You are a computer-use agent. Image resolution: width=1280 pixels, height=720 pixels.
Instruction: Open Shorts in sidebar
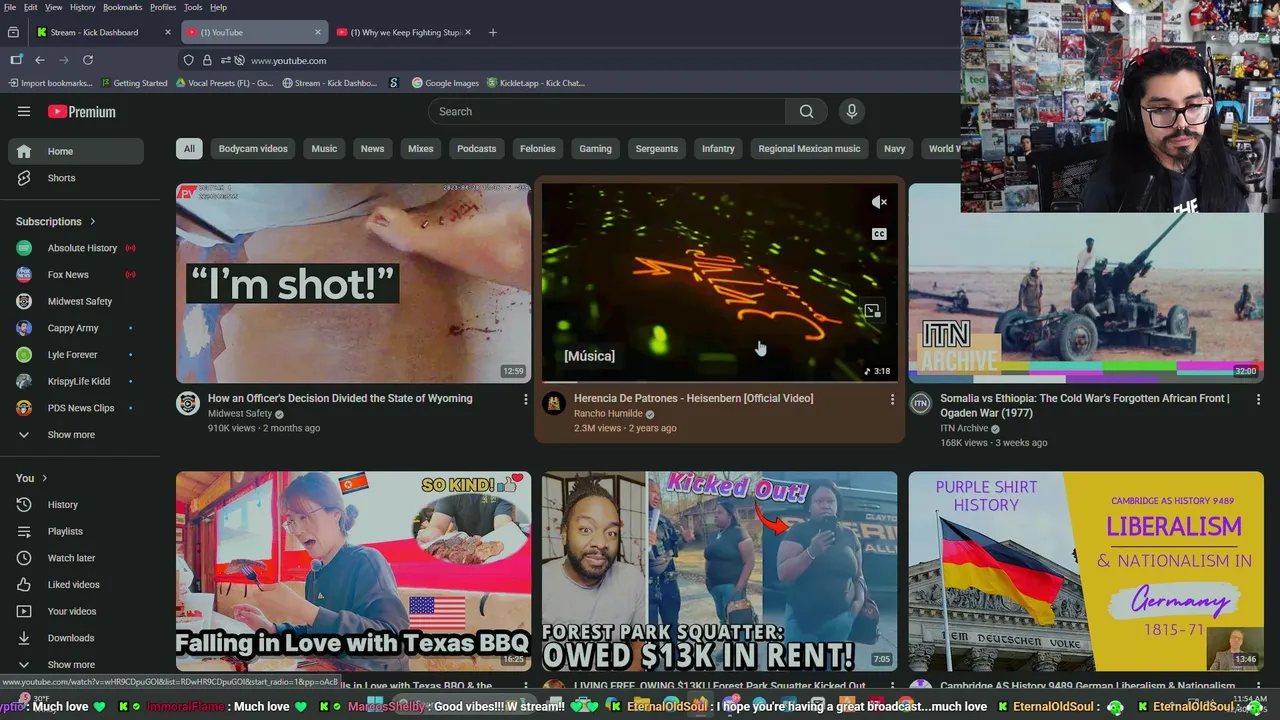[76, 178]
